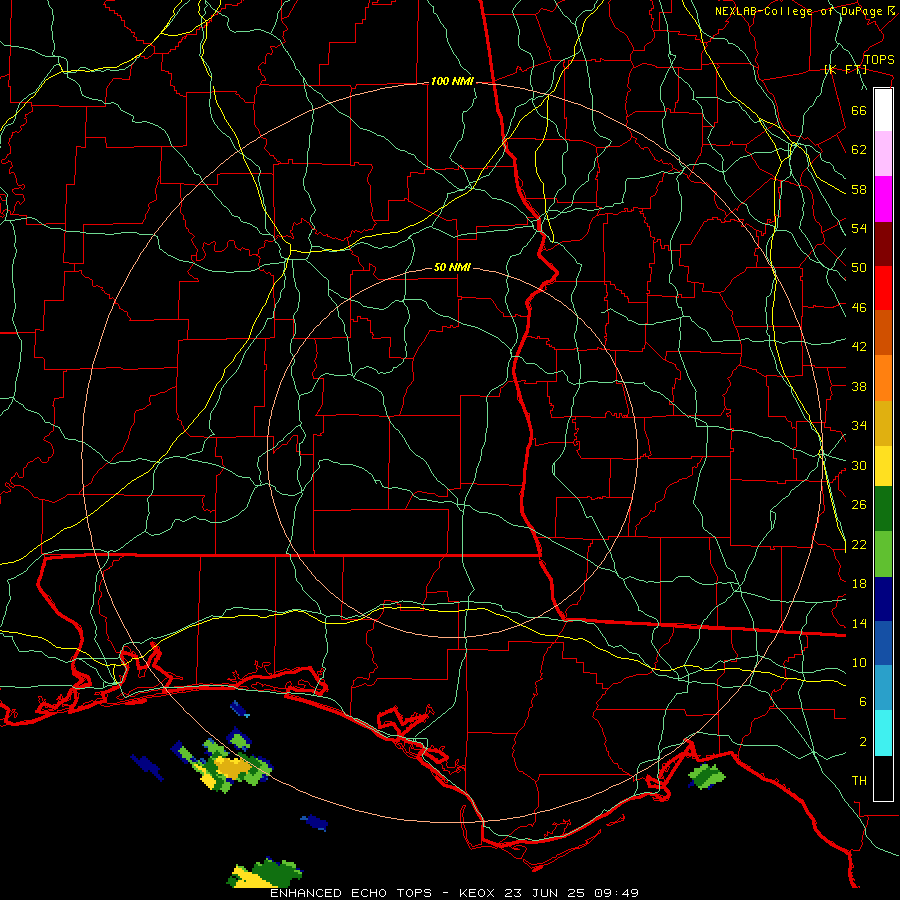Click the legend value "30"
This screenshot has height=900, width=900.
859,465
